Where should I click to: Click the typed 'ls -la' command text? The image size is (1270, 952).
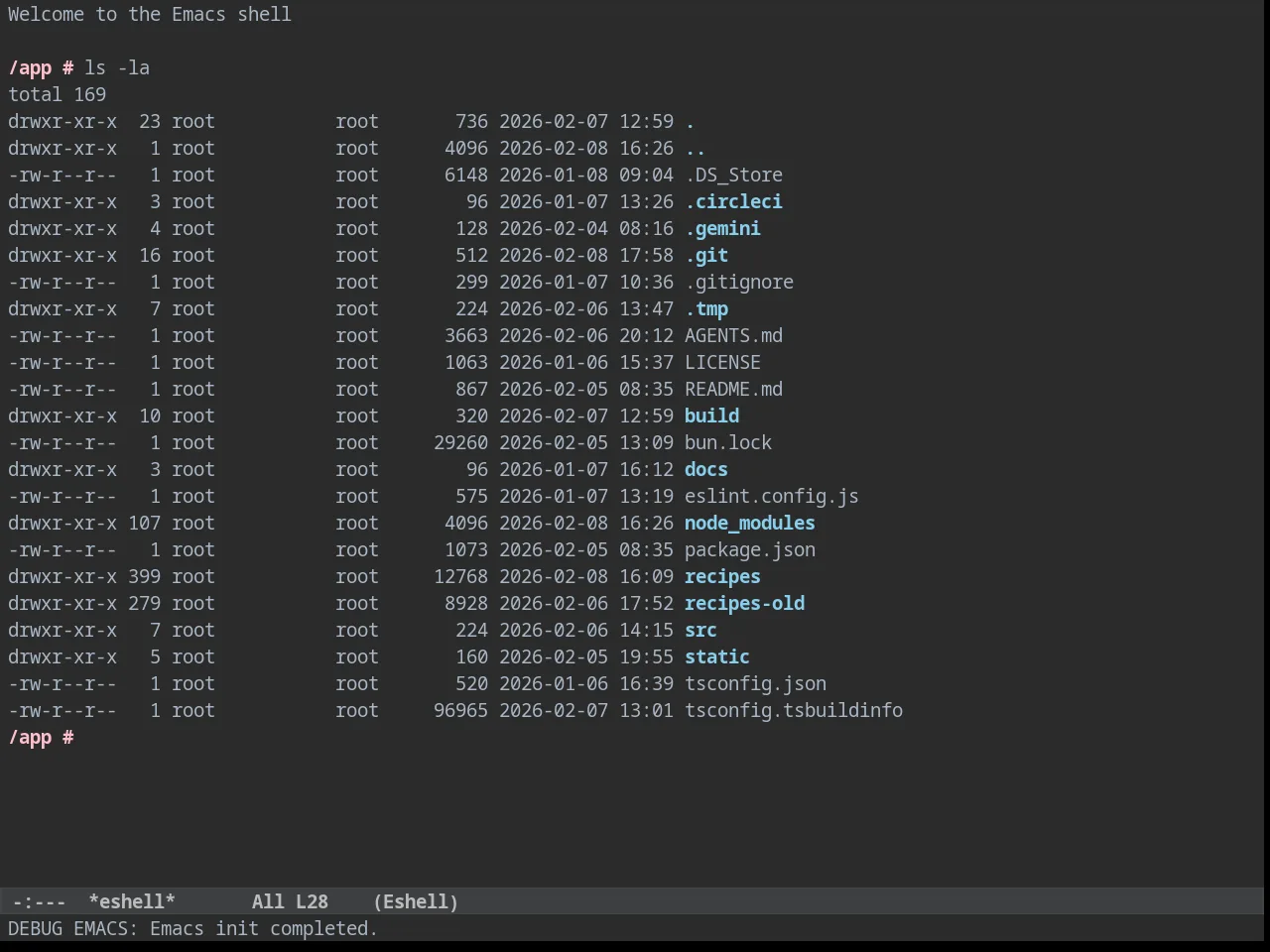(x=117, y=67)
